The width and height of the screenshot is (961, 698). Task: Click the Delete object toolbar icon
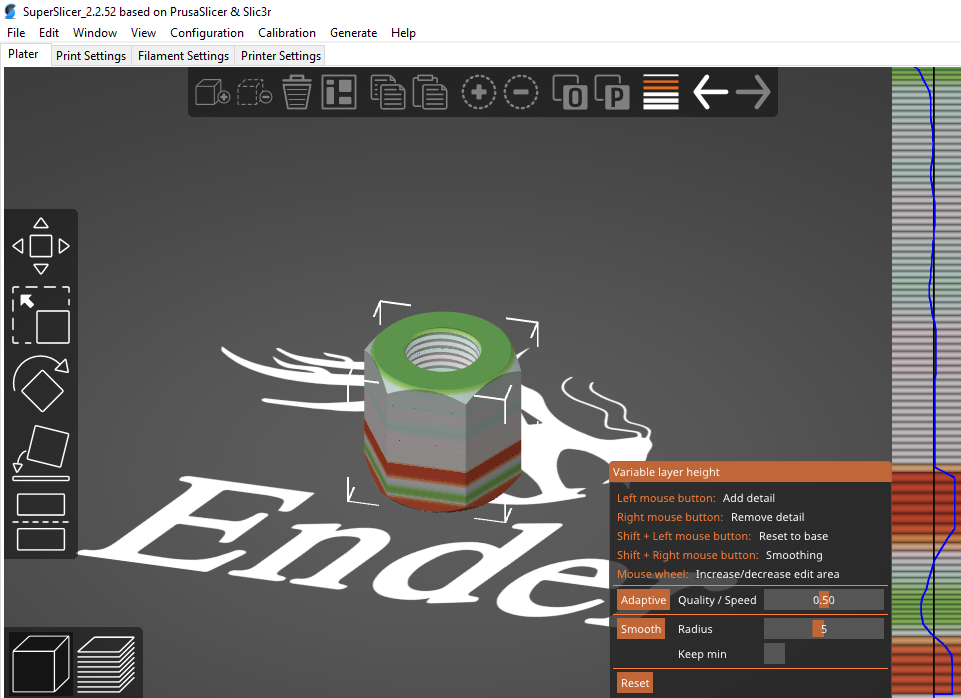click(254, 93)
